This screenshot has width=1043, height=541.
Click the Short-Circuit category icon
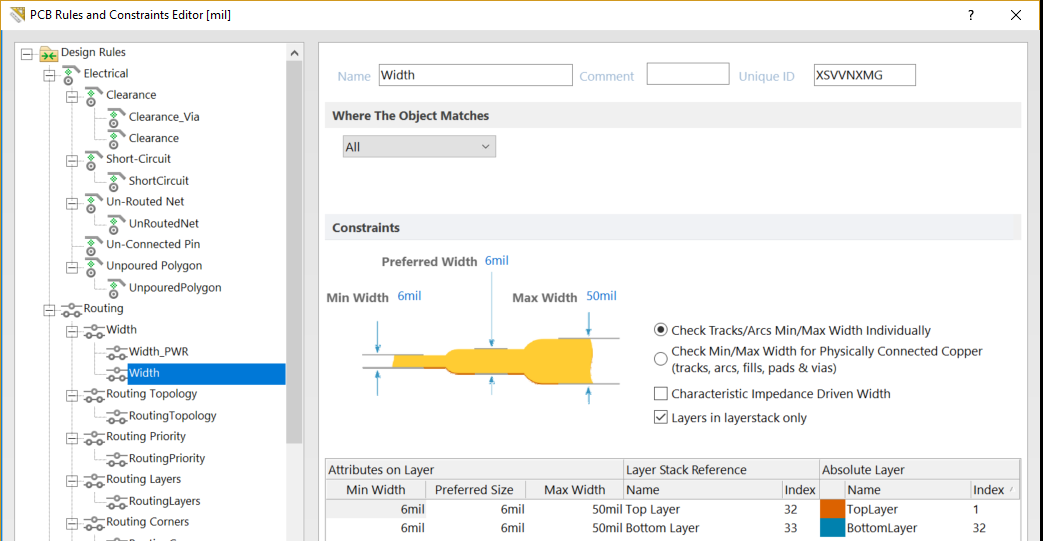click(94, 160)
